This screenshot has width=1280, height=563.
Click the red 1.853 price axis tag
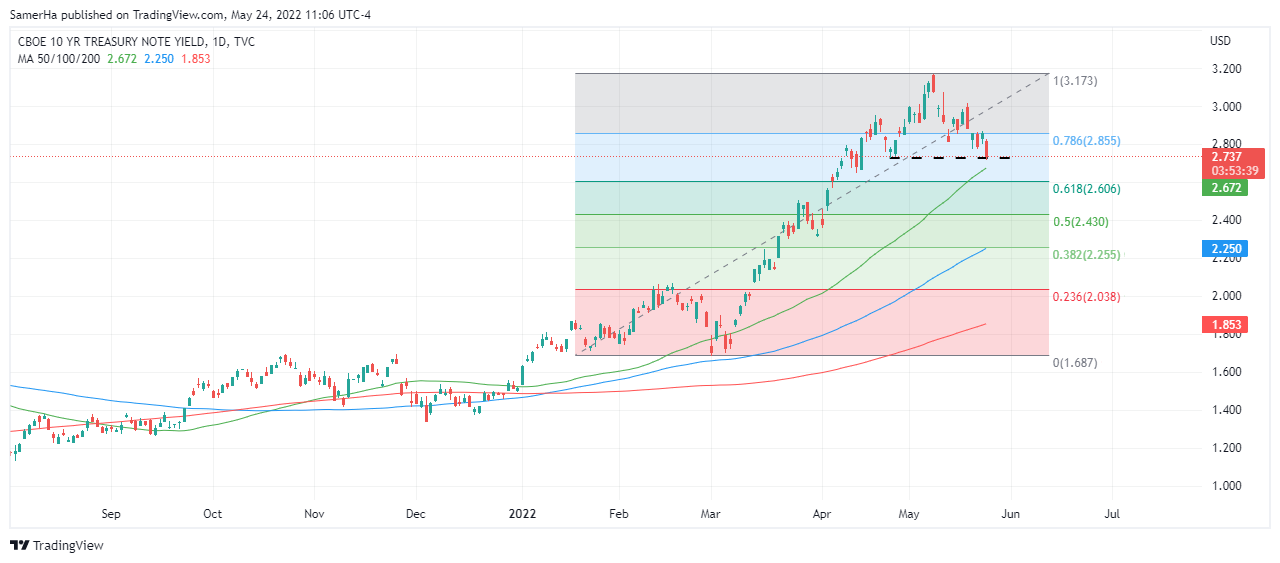point(1227,324)
